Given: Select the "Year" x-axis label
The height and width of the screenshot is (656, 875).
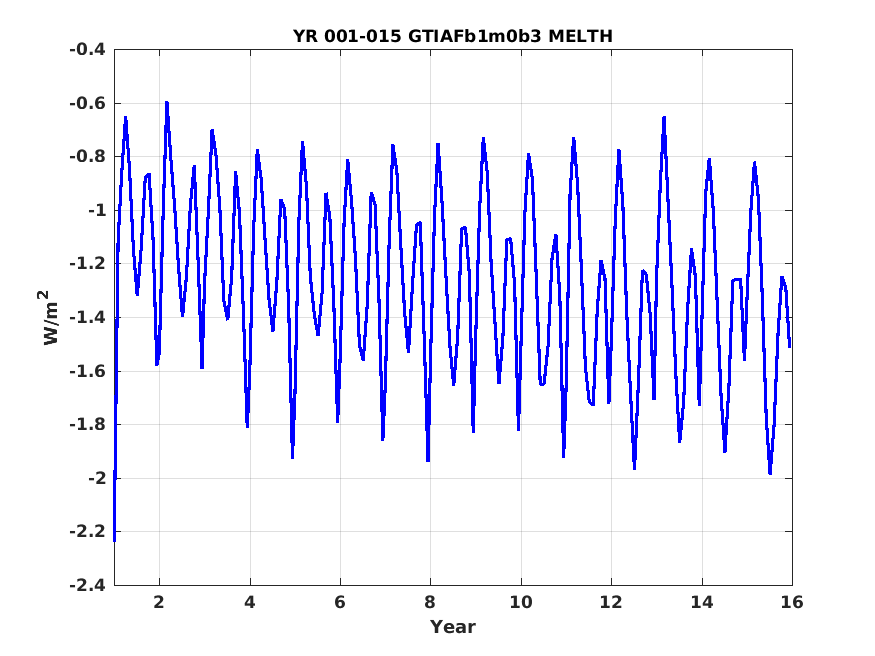Looking at the screenshot, I should pyautogui.click(x=453, y=627).
